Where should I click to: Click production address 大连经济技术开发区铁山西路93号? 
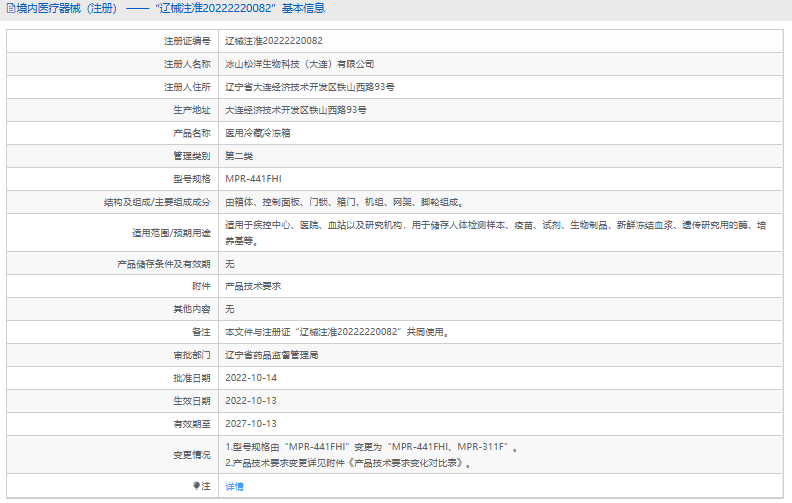pos(296,110)
